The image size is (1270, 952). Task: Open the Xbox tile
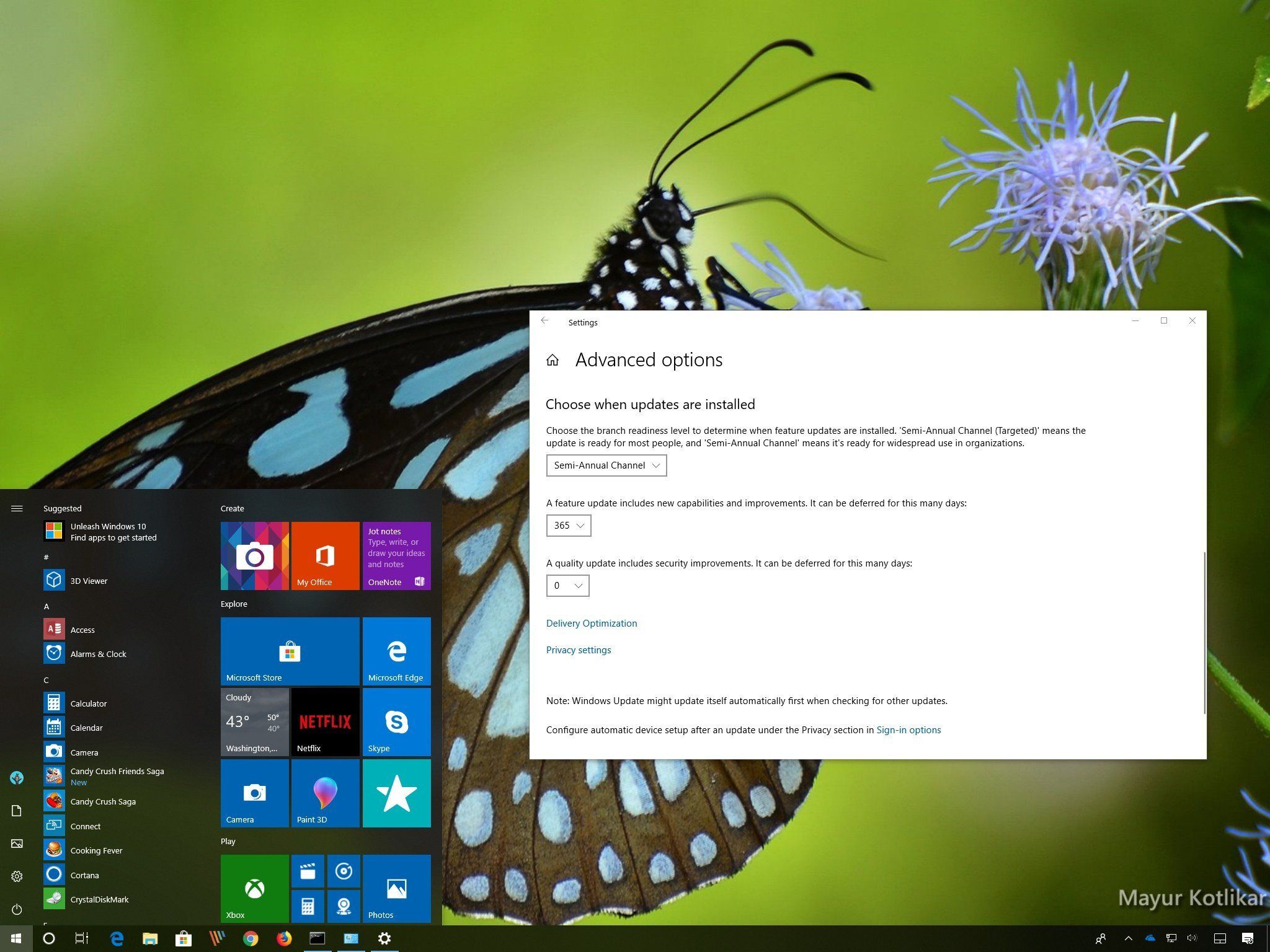255,888
